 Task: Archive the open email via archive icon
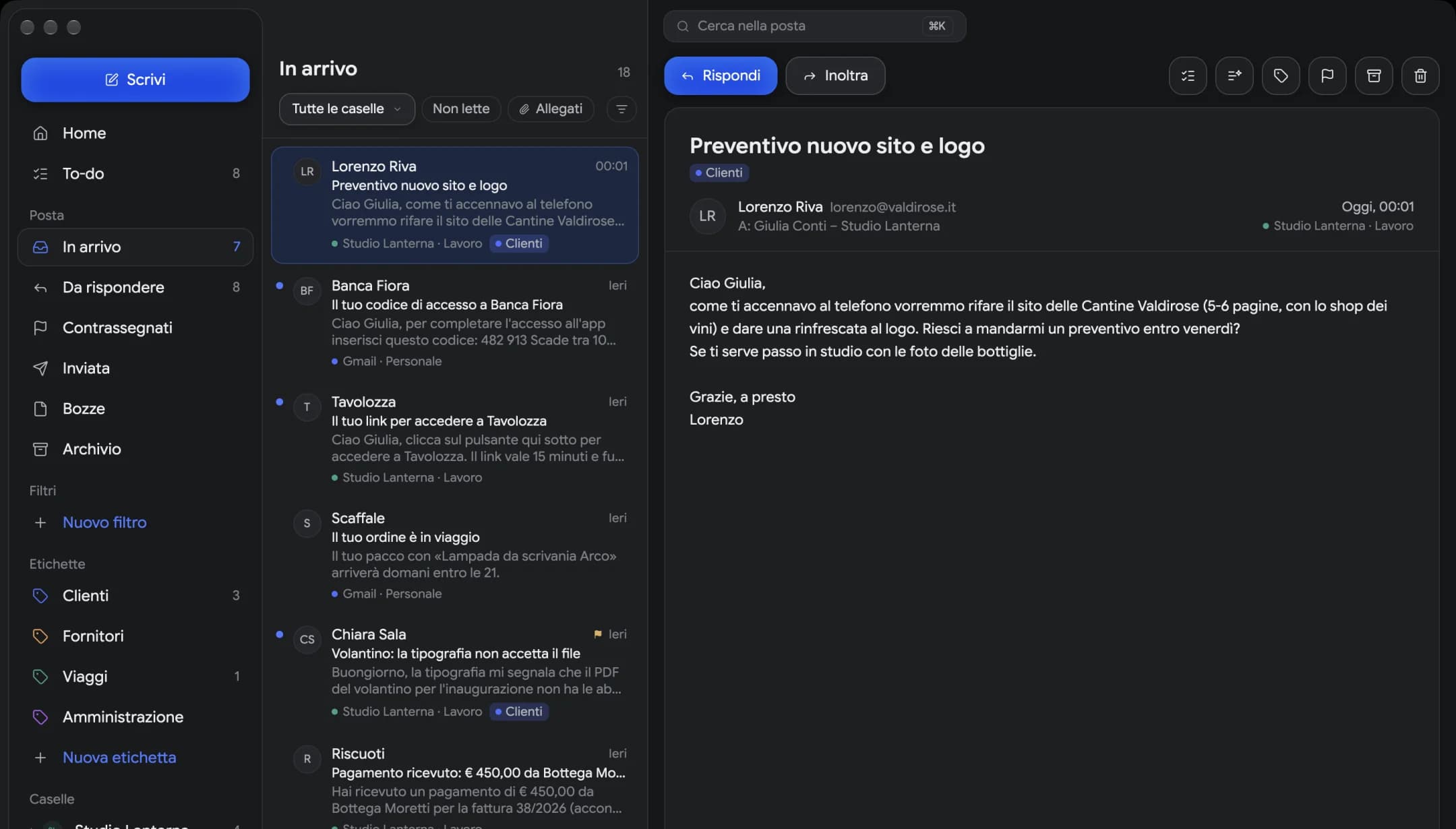point(1373,75)
